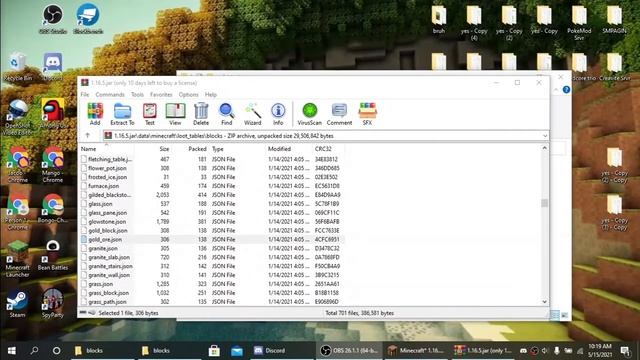640x360 pixels.
Task: Select glowstone.json file row
Action: point(211,222)
